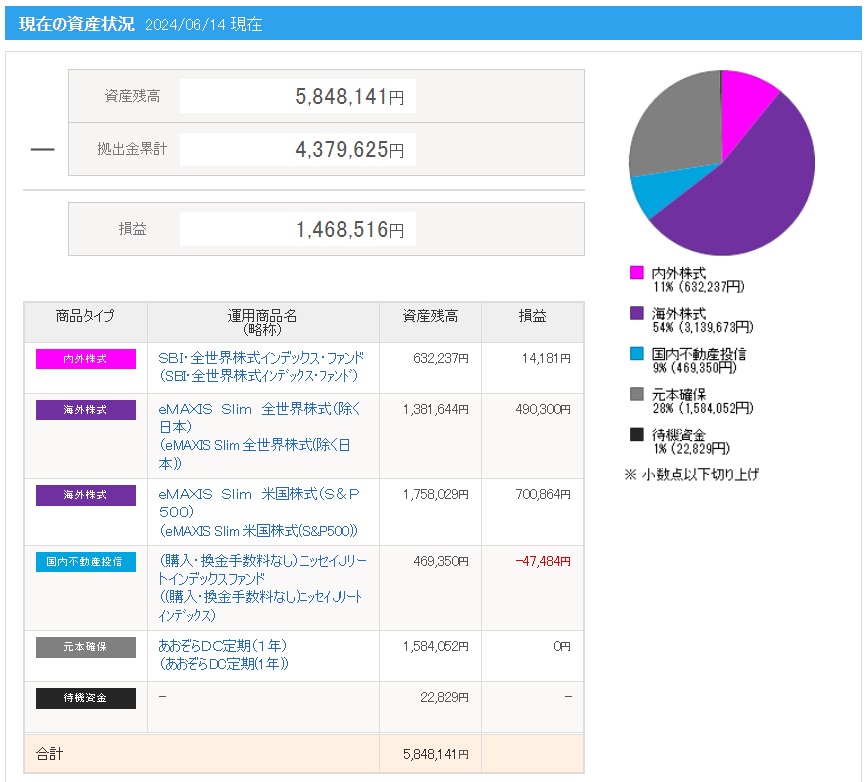Click the 資産残高 value 5,848,141円 field
Screen dimensions: 866x782
click(297, 97)
